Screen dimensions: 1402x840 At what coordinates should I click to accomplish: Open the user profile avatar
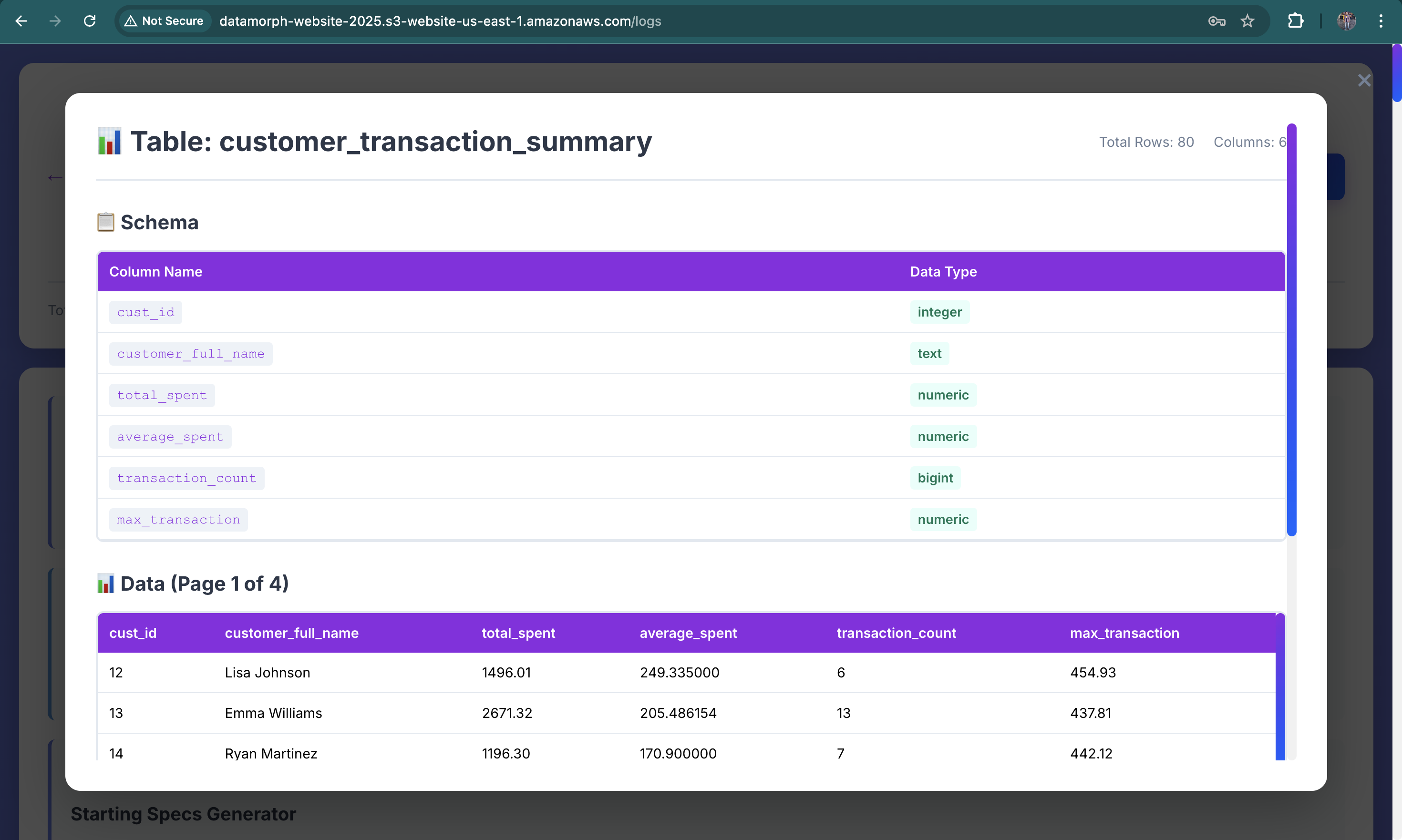[1347, 21]
